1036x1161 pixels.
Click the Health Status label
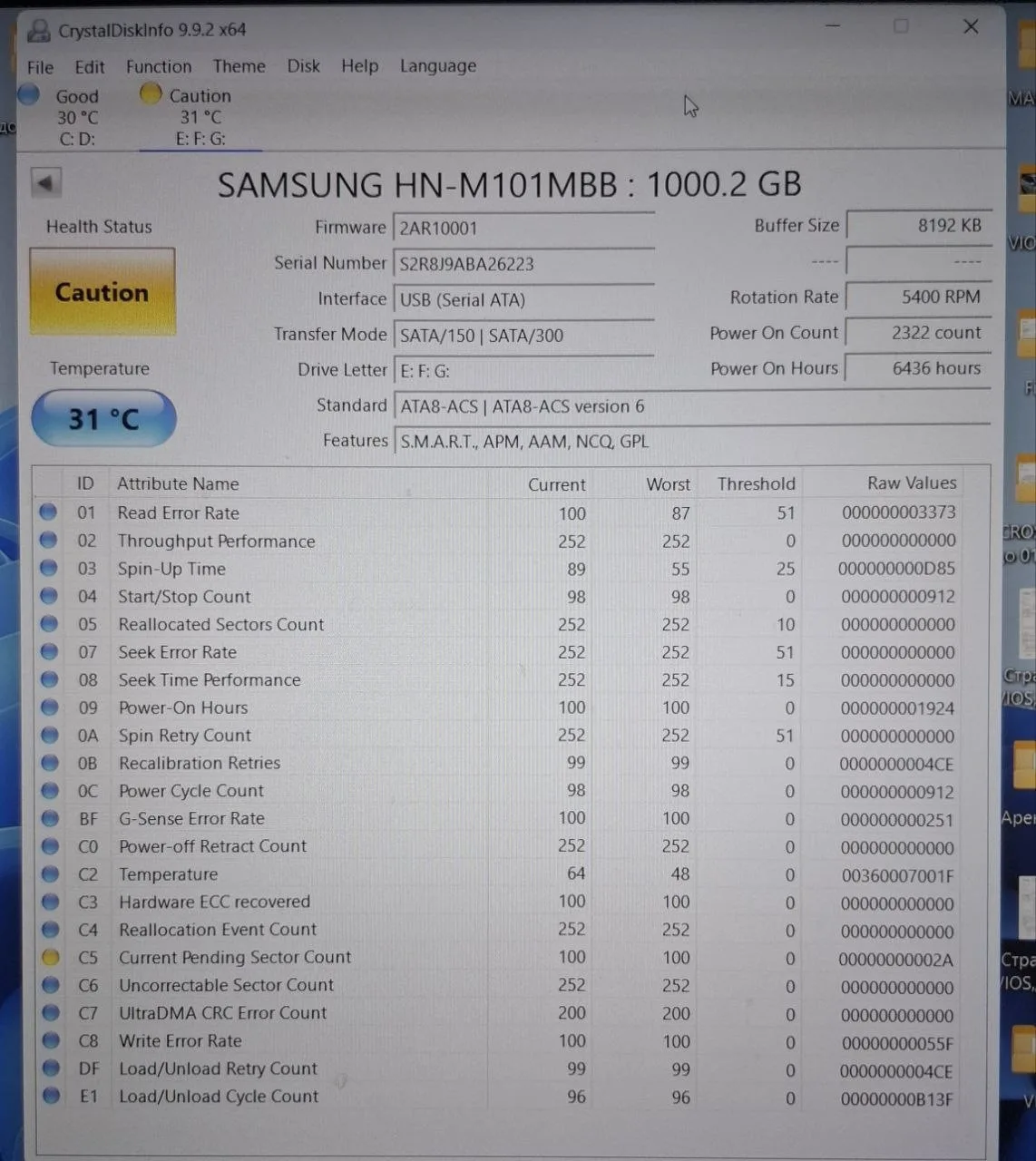click(x=99, y=227)
